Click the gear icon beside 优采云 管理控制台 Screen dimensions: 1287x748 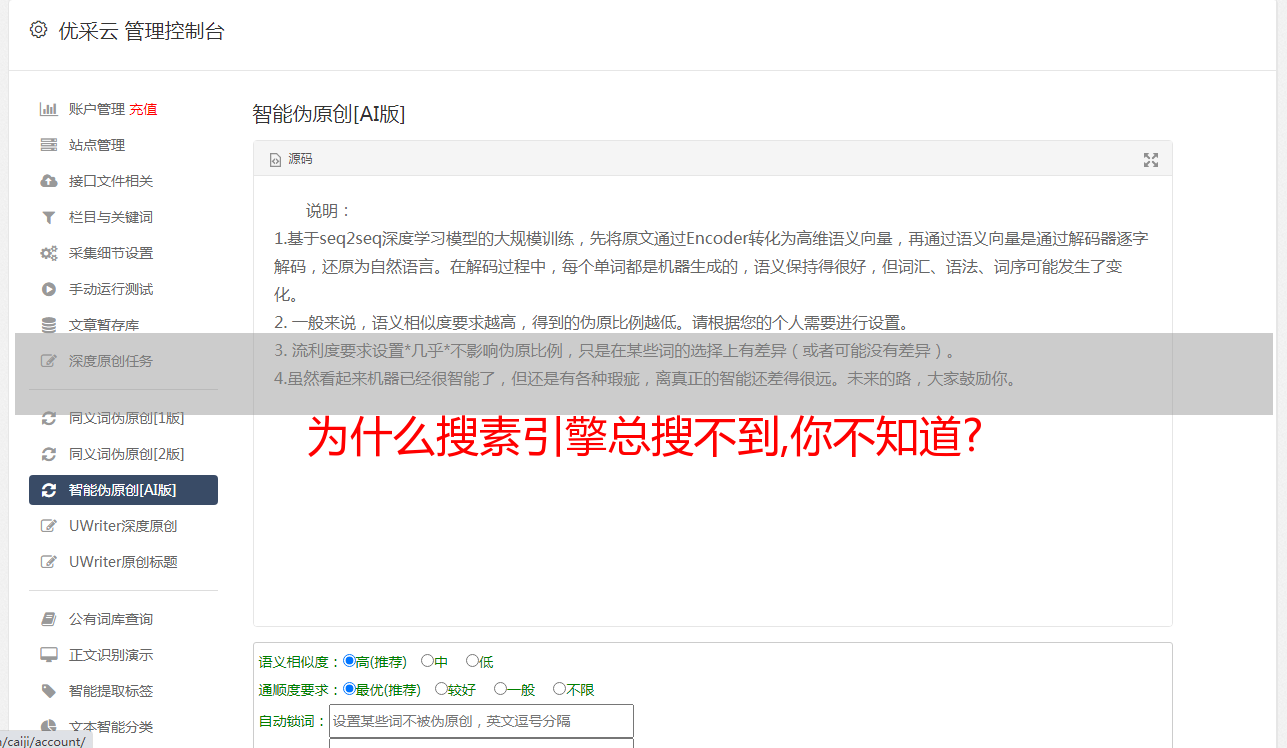pos(38,30)
